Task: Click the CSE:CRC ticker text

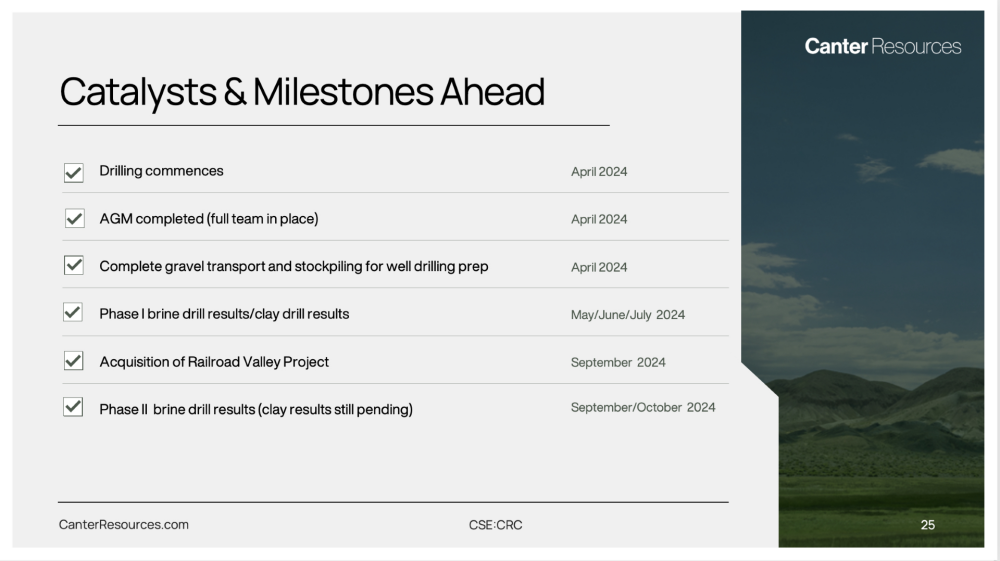Action: coord(496,525)
